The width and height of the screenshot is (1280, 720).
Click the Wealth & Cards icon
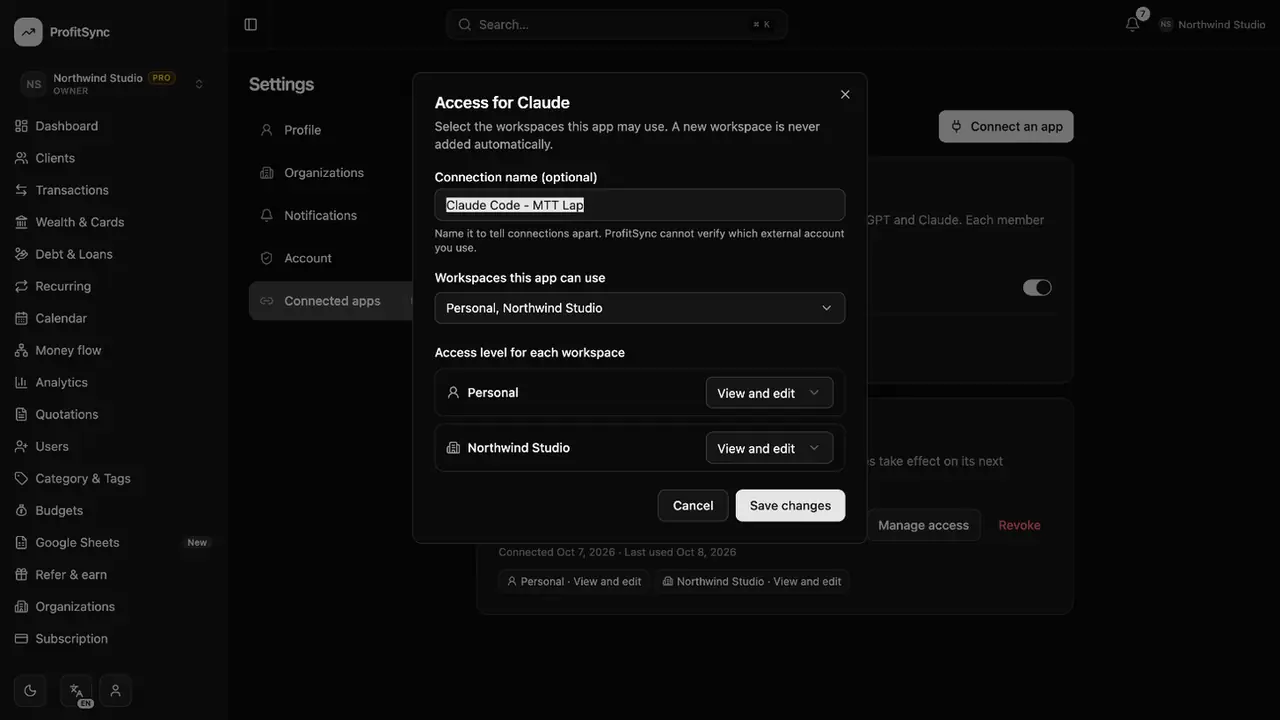21,222
